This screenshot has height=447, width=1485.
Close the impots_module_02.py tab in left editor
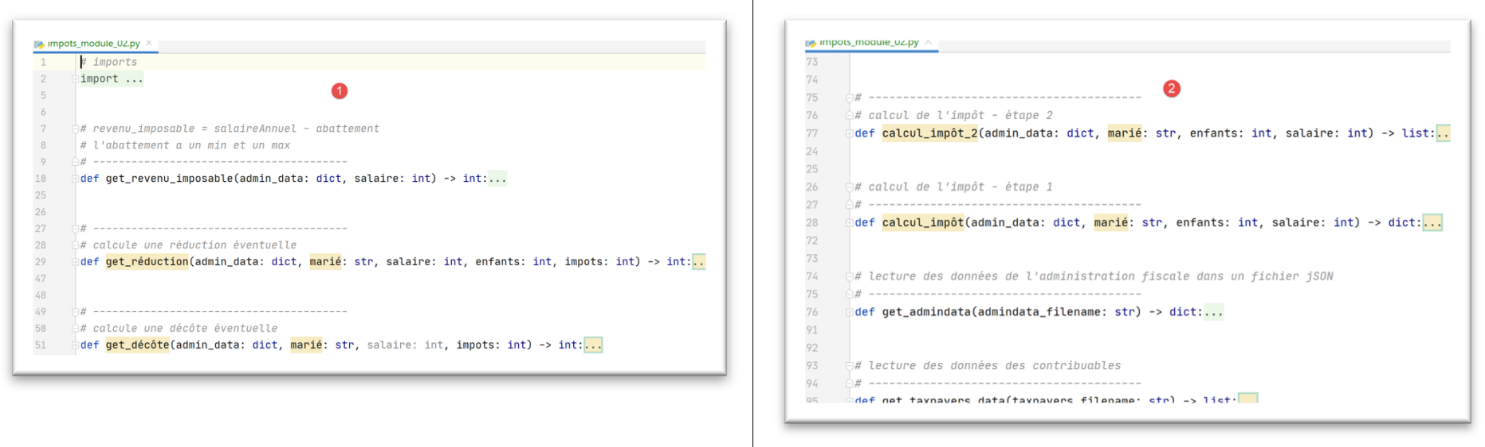tap(150, 44)
